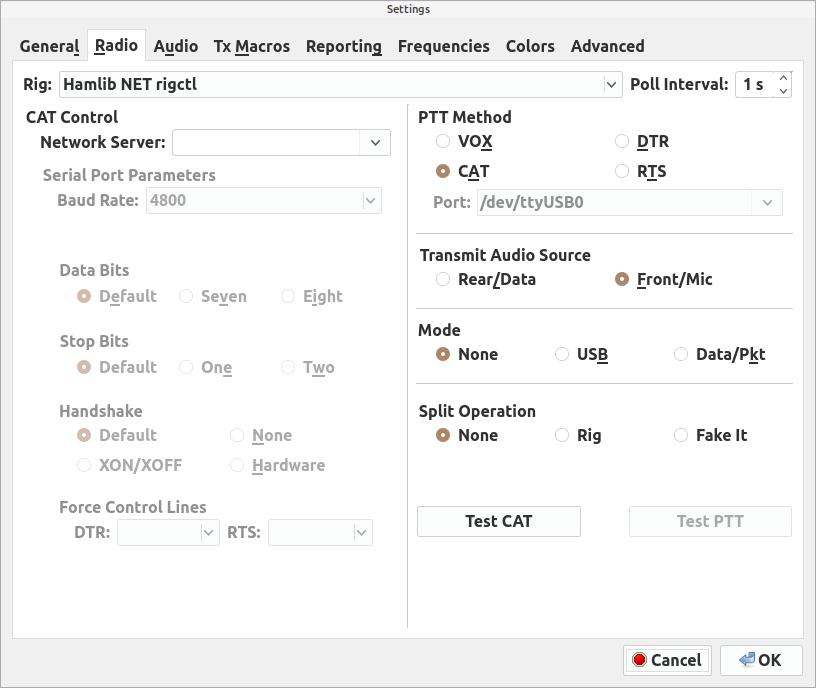The height and width of the screenshot is (688, 816).
Task: Click the Test CAT button
Action: pos(499,521)
